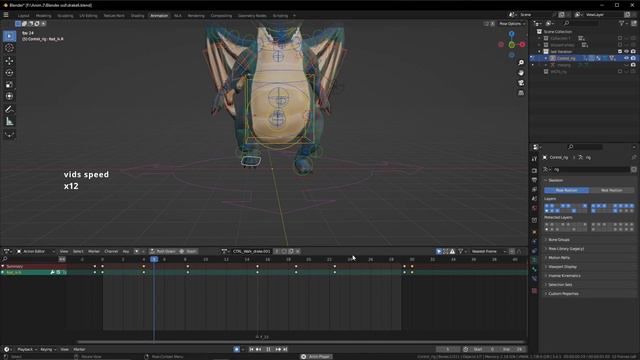Viewport: 640px width, 360px height.
Task: Toggle Control_rig visibility eye in outliner
Action: click(626, 58)
